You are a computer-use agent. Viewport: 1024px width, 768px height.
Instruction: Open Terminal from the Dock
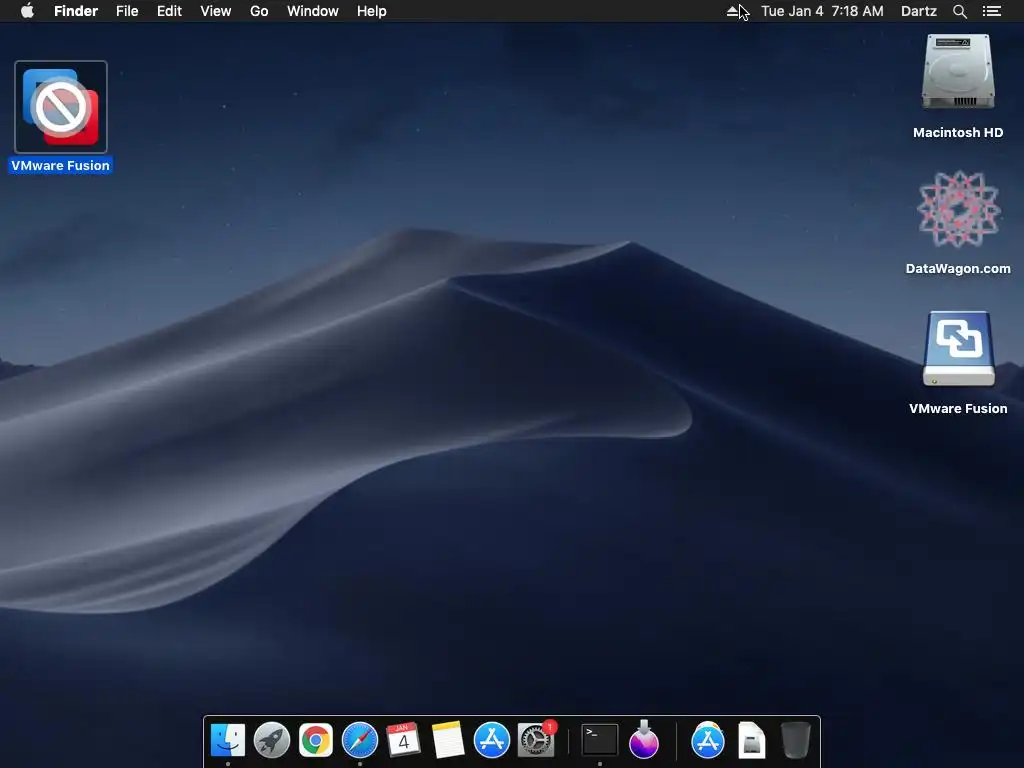[600, 741]
